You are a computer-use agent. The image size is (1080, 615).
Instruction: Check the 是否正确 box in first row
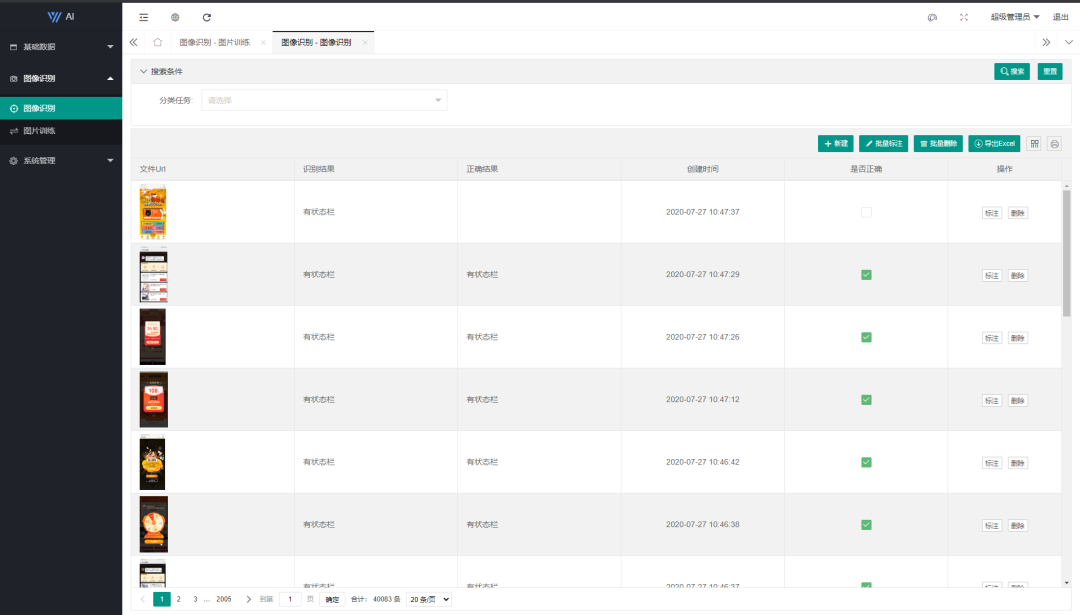pyautogui.click(x=866, y=212)
